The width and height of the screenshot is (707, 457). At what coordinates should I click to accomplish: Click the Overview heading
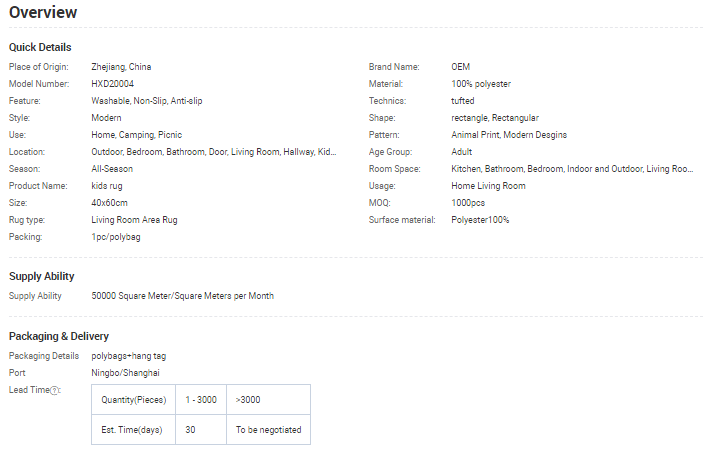(x=43, y=13)
